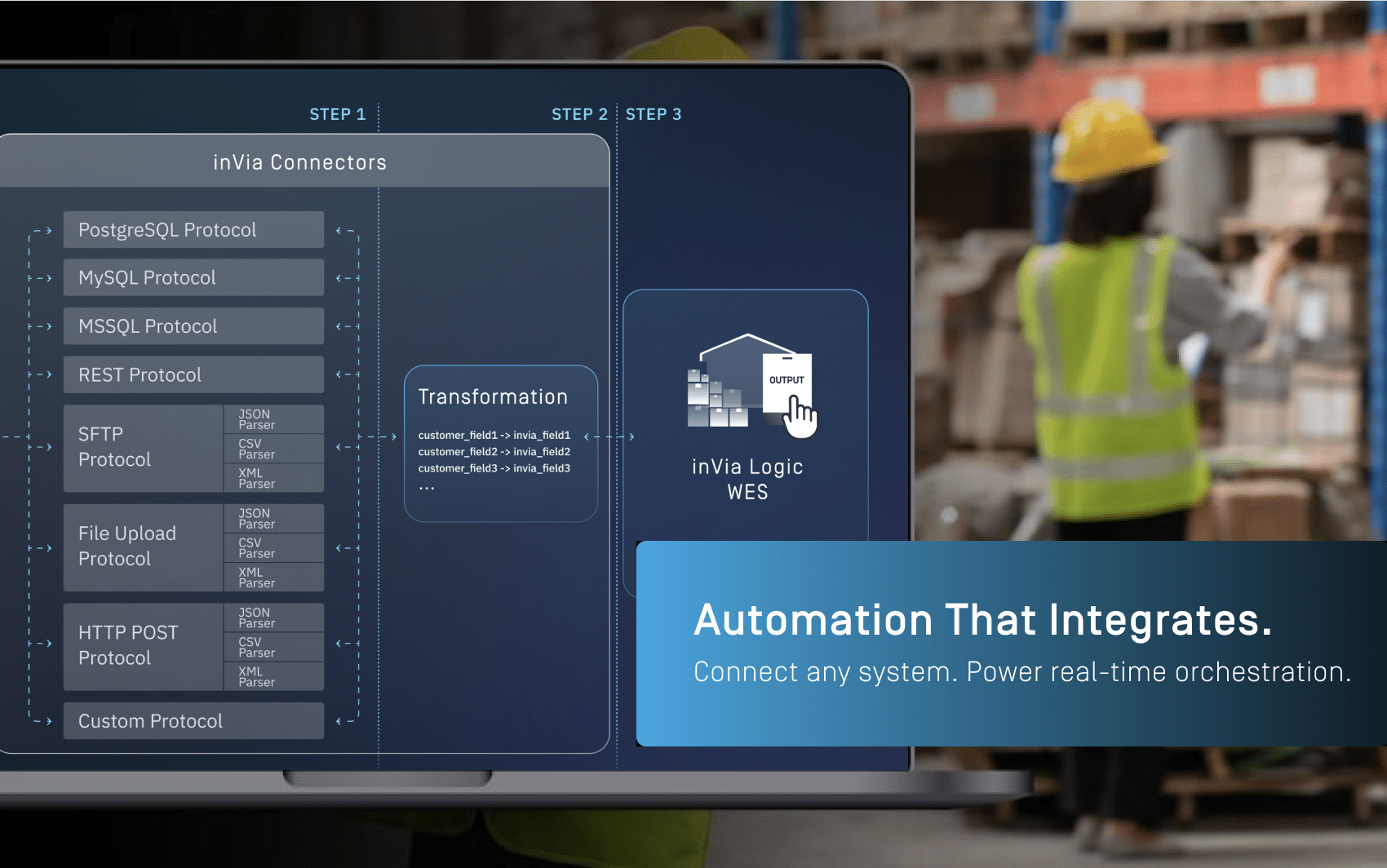1387x868 pixels.
Task: Choose JSON Parser under SFTP Protocol
Action: click(x=274, y=419)
